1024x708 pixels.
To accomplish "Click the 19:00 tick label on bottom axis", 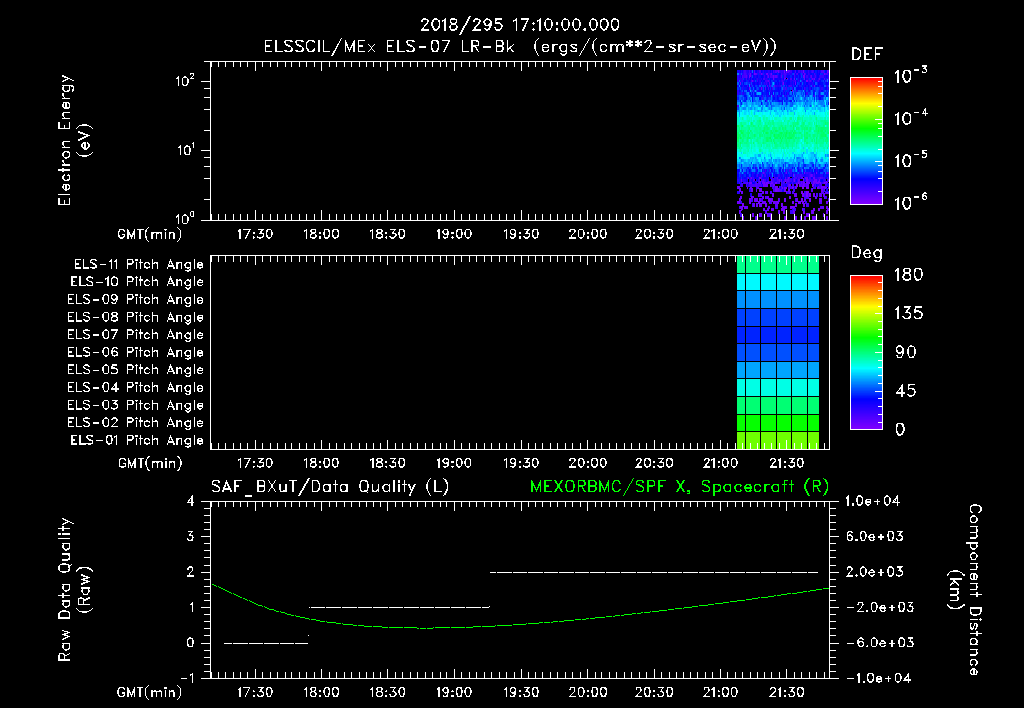I will point(454,692).
